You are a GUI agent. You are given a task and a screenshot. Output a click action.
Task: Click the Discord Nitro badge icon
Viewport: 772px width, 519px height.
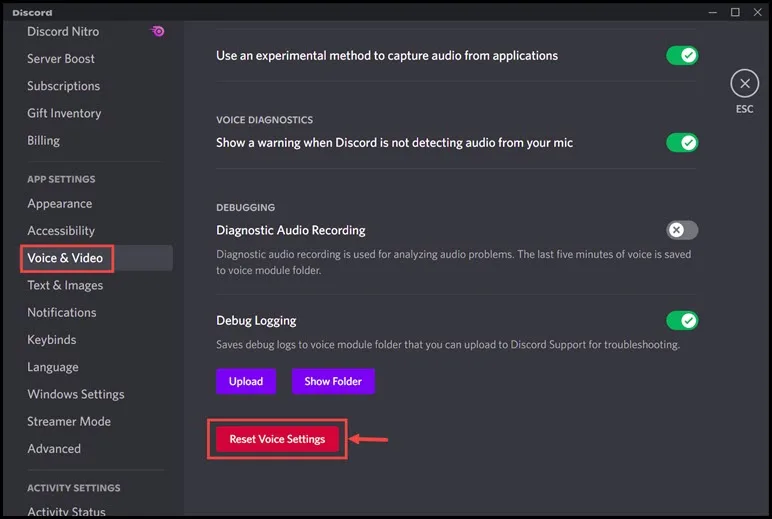pyautogui.click(x=158, y=32)
